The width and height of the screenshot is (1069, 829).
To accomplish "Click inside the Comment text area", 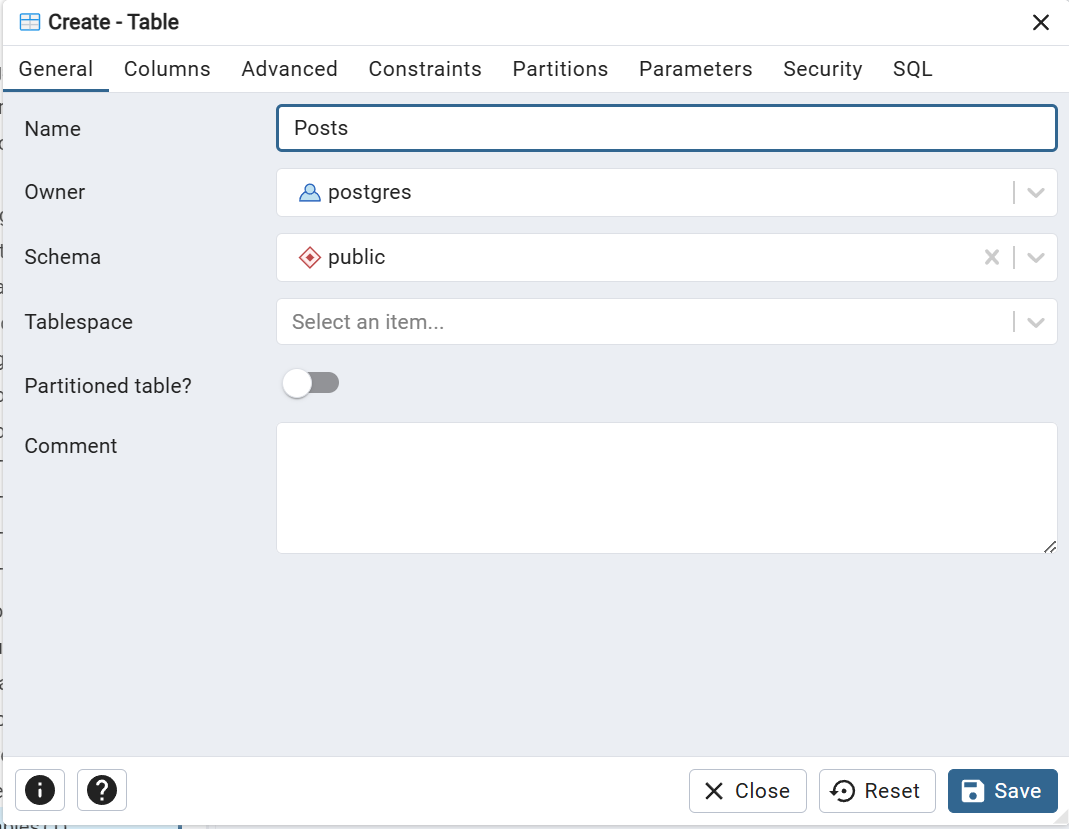I will click(x=666, y=487).
